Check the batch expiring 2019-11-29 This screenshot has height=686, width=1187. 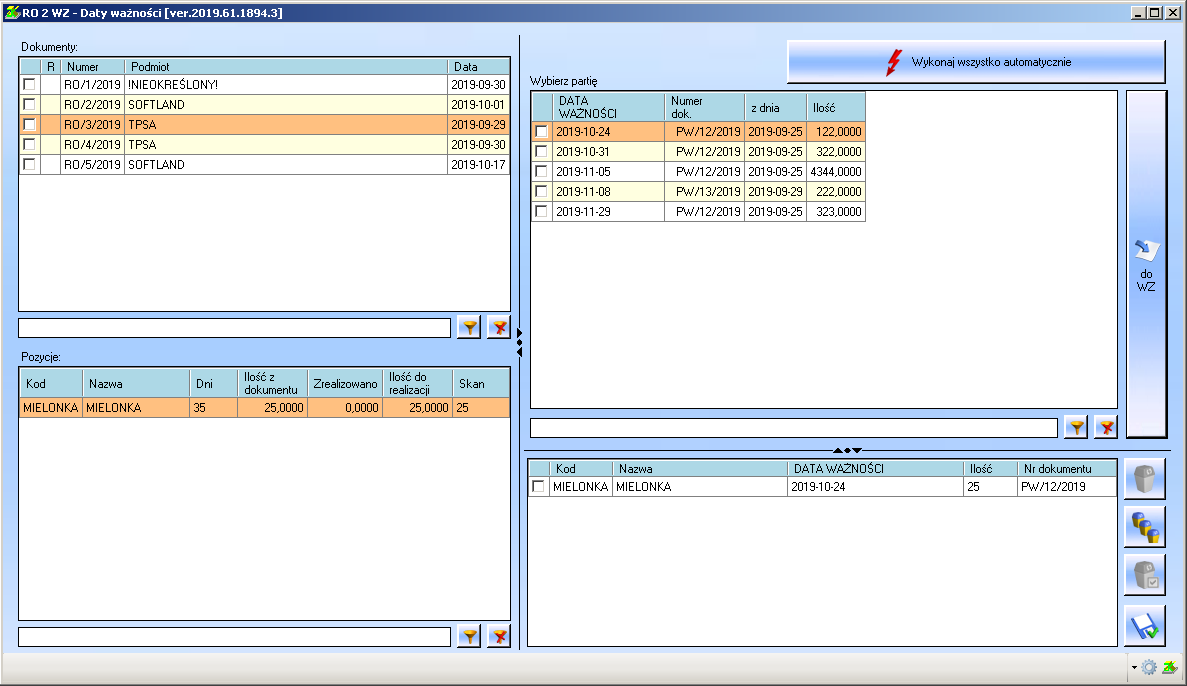click(x=541, y=211)
